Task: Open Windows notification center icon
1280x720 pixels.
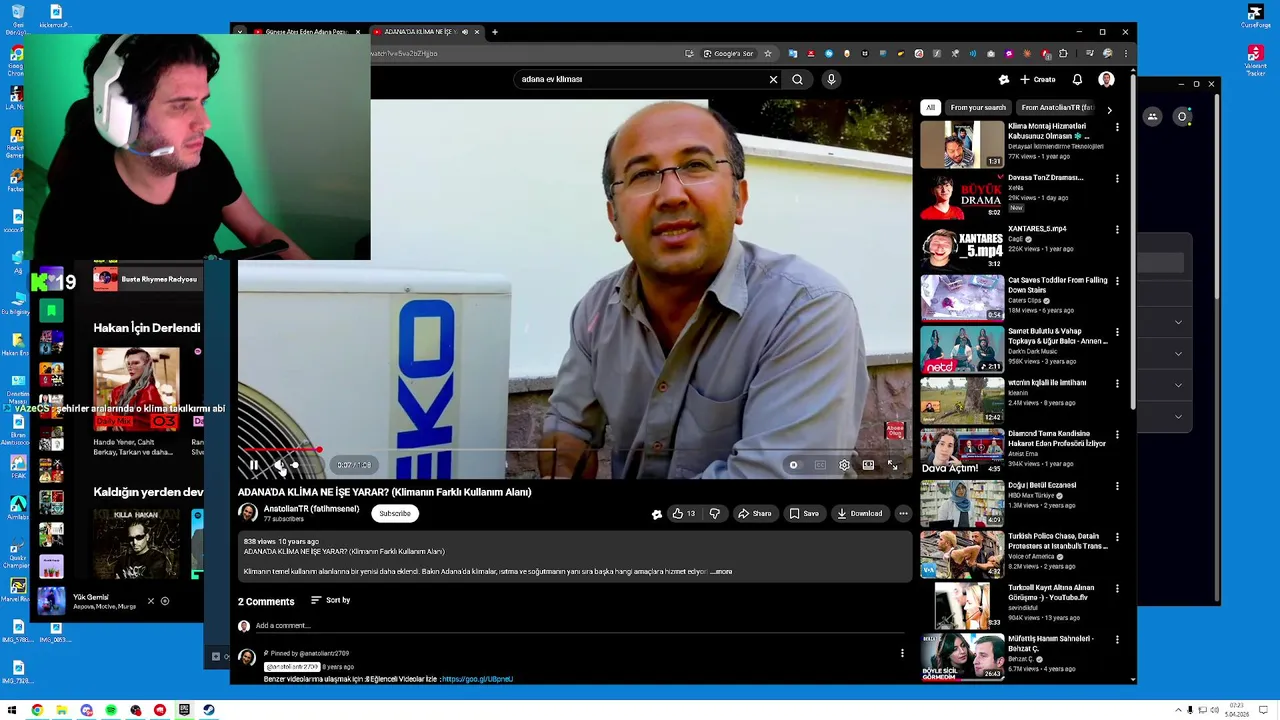Action: click(x=1264, y=710)
